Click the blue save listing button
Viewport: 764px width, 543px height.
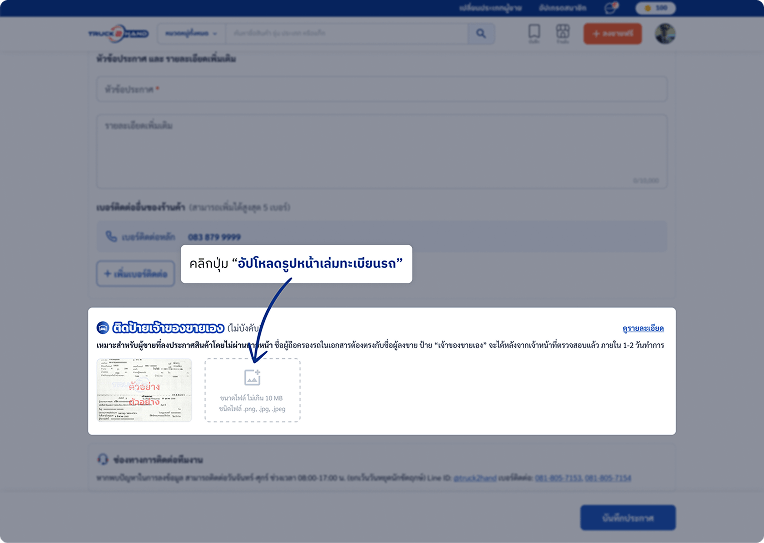(628, 518)
